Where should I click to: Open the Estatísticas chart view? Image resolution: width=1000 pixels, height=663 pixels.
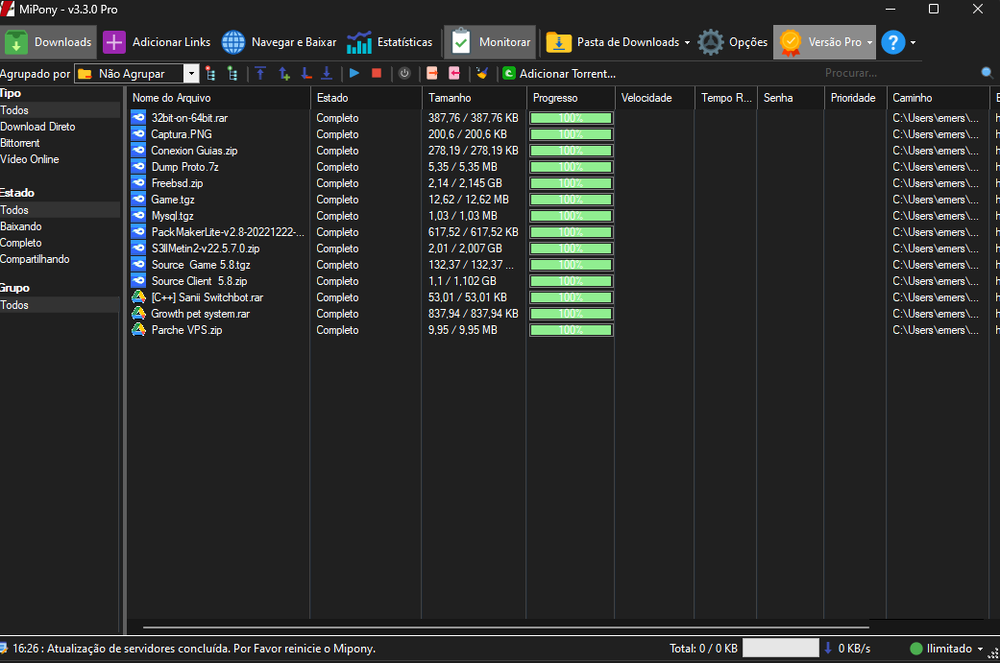390,42
